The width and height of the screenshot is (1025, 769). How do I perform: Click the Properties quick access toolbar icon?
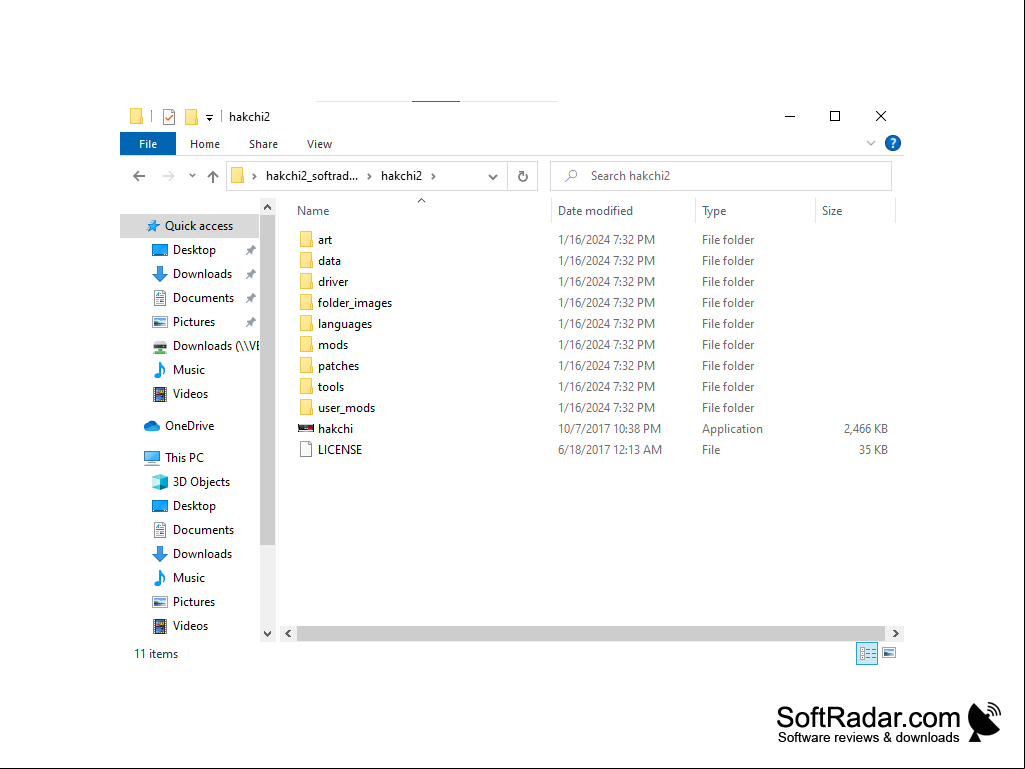169,116
